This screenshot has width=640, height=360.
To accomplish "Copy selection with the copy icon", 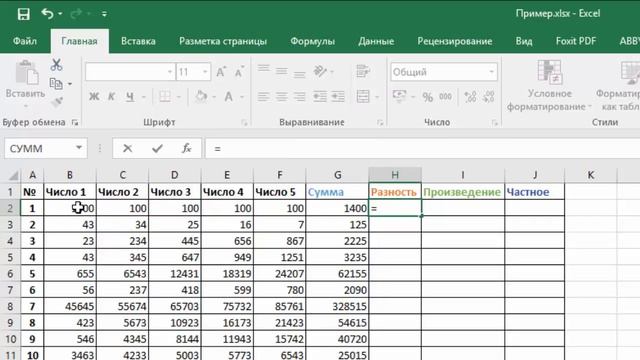I will 56,84.
